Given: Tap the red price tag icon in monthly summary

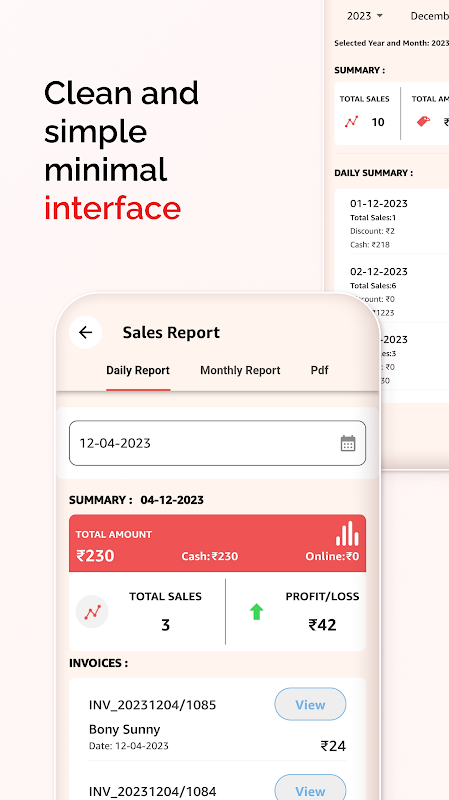Looking at the screenshot, I should tap(423, 121).
